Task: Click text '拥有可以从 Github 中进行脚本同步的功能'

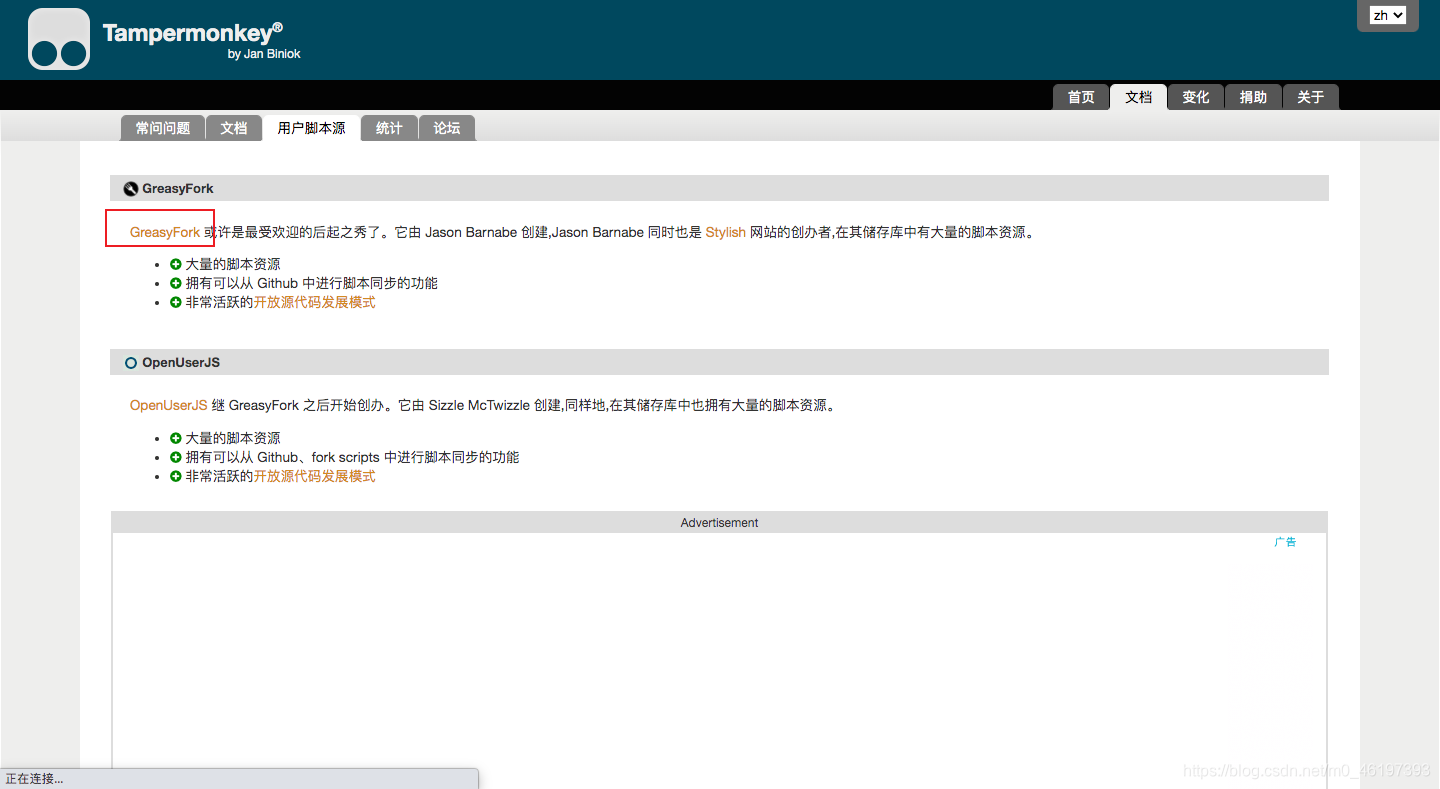Action: pyautogui.click(x=312, y=283)
